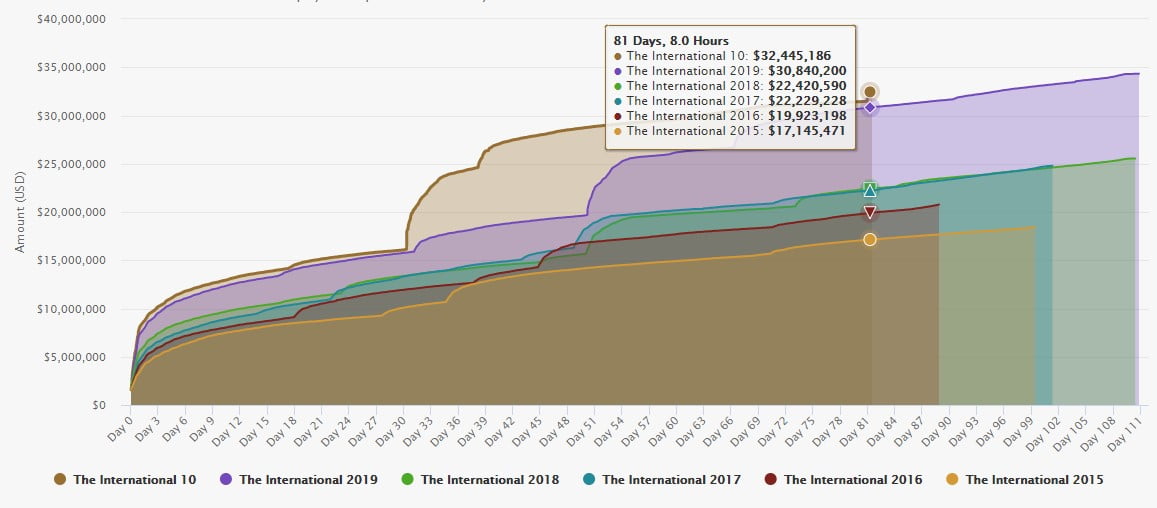Show or hide The International 2018 legend label
Screen dimensions: 1157x508
(490, 480)
